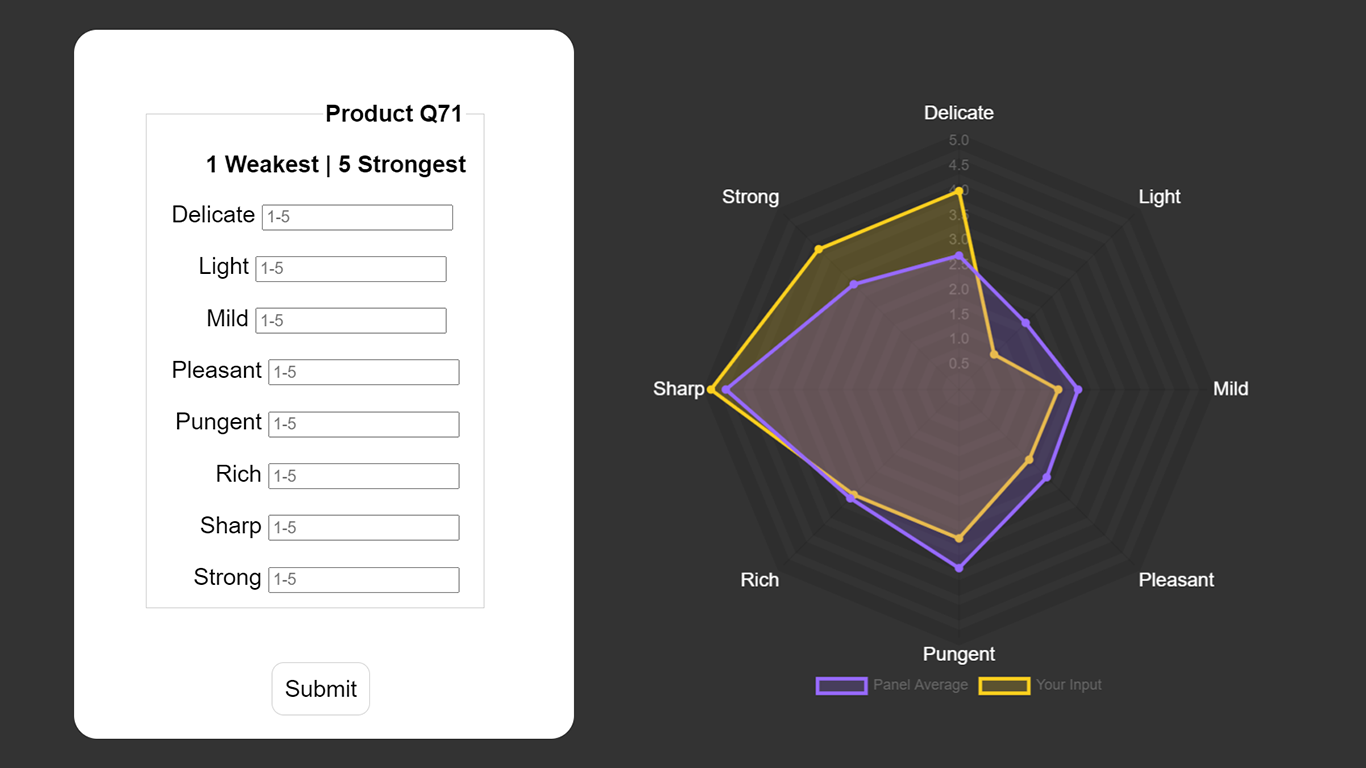Click the Pungent rating input field
Viewport: 1366px width, 768px height.
click(x=363, y=424)
